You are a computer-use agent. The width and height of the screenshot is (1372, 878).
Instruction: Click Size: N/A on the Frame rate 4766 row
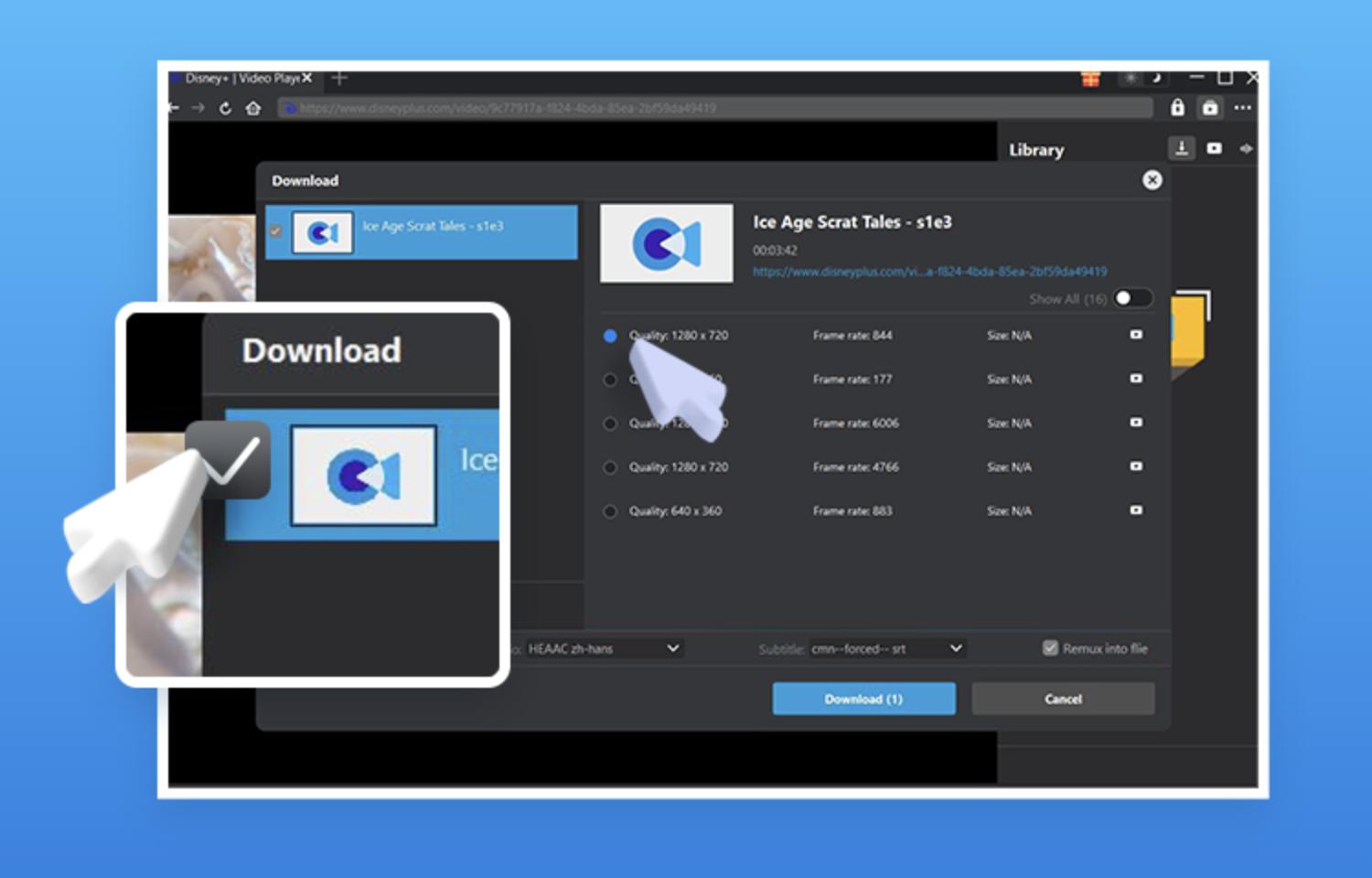1009,467
